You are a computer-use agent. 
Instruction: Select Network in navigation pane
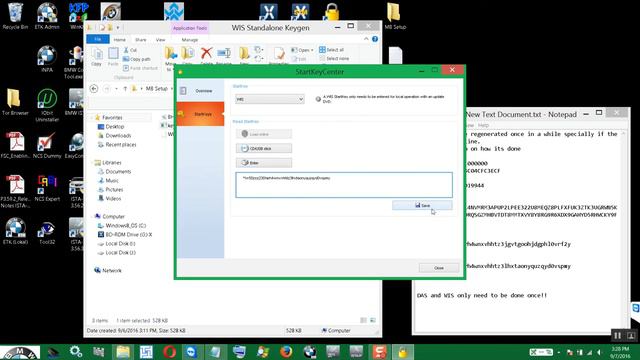[x=108, y=270]
